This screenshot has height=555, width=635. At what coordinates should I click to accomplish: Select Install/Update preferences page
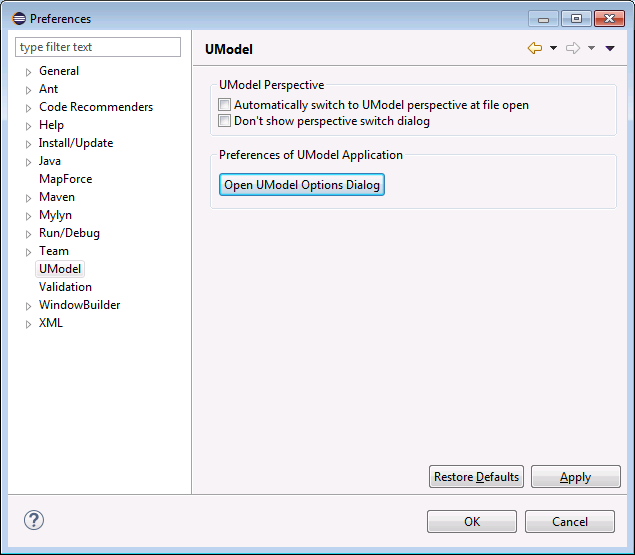(76, 143)
